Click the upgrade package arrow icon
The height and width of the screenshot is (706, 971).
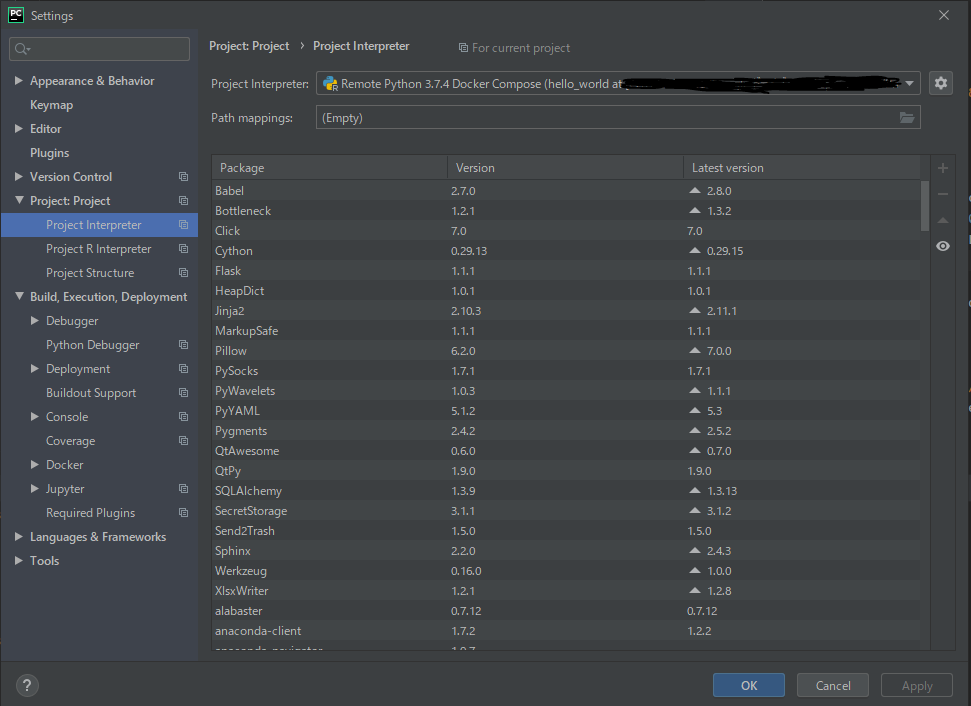click(943, 220)
